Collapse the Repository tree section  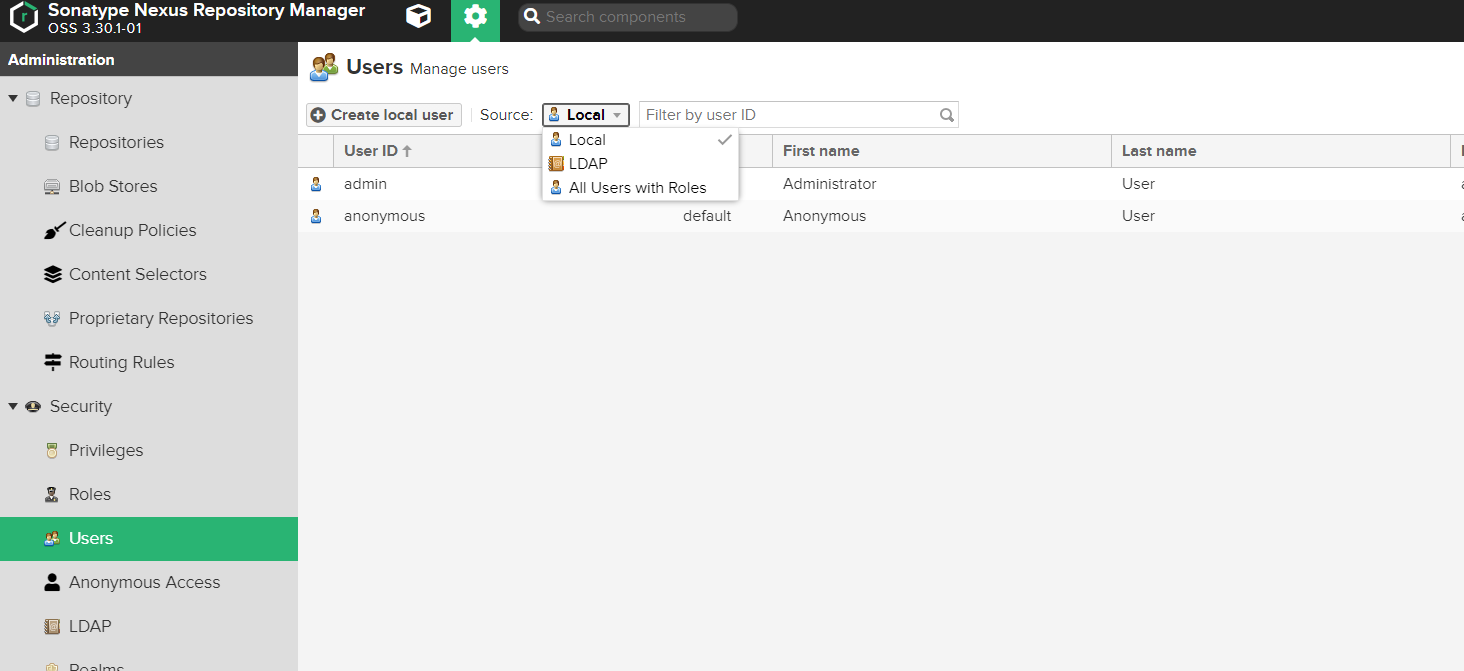tap(13, 98)
